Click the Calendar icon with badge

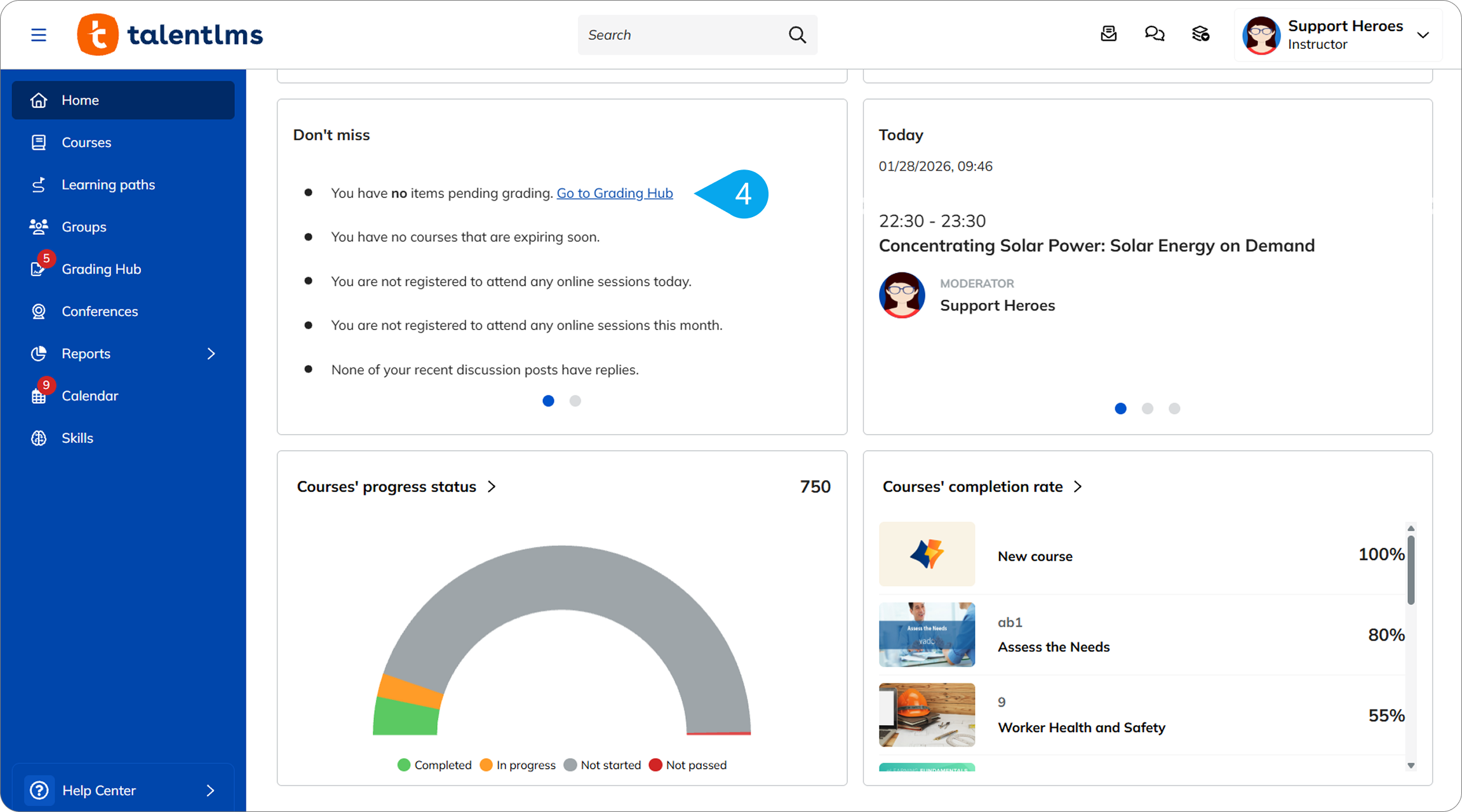(x=39, y=396)
